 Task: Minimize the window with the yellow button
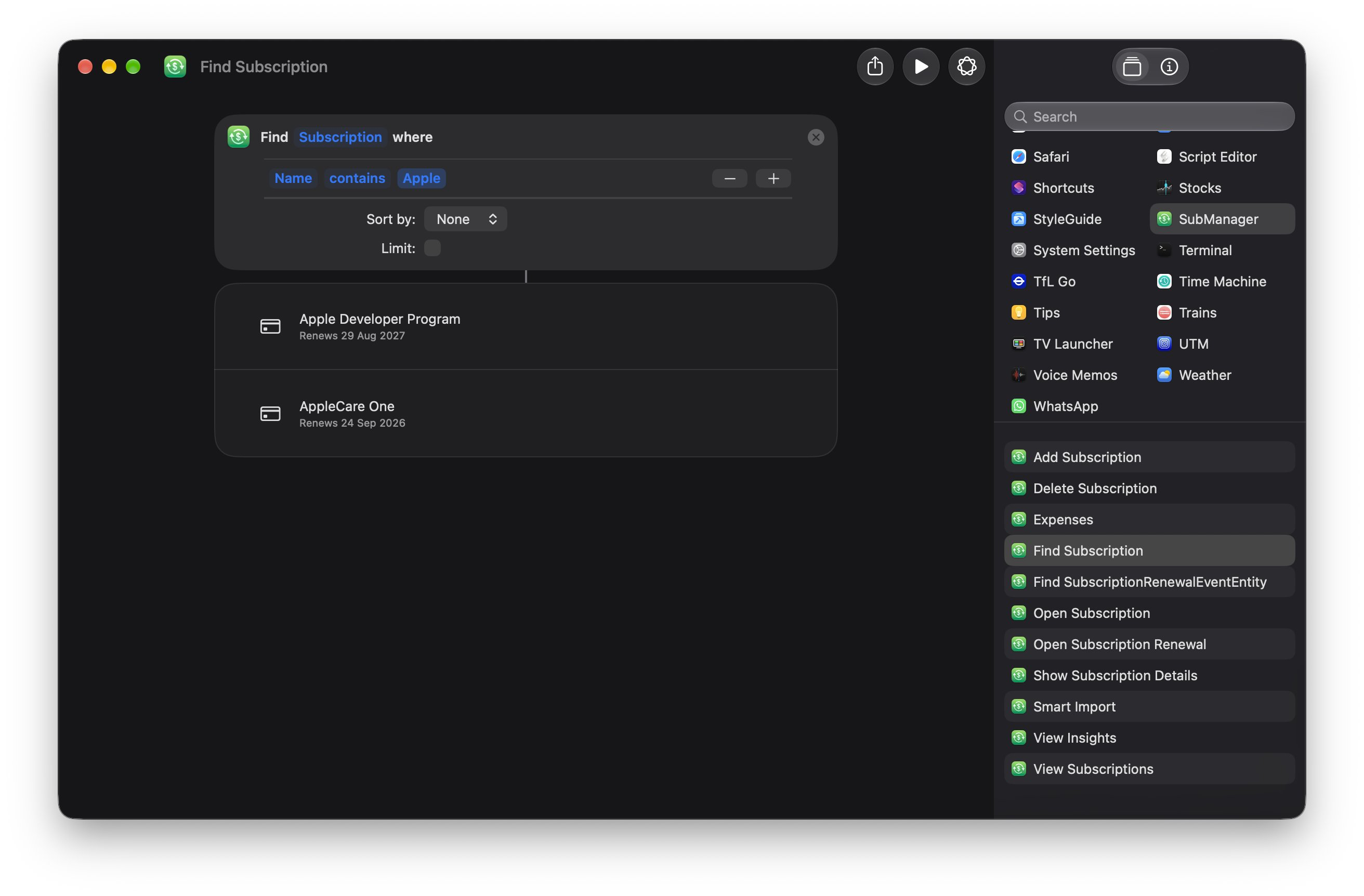point(109,67)
